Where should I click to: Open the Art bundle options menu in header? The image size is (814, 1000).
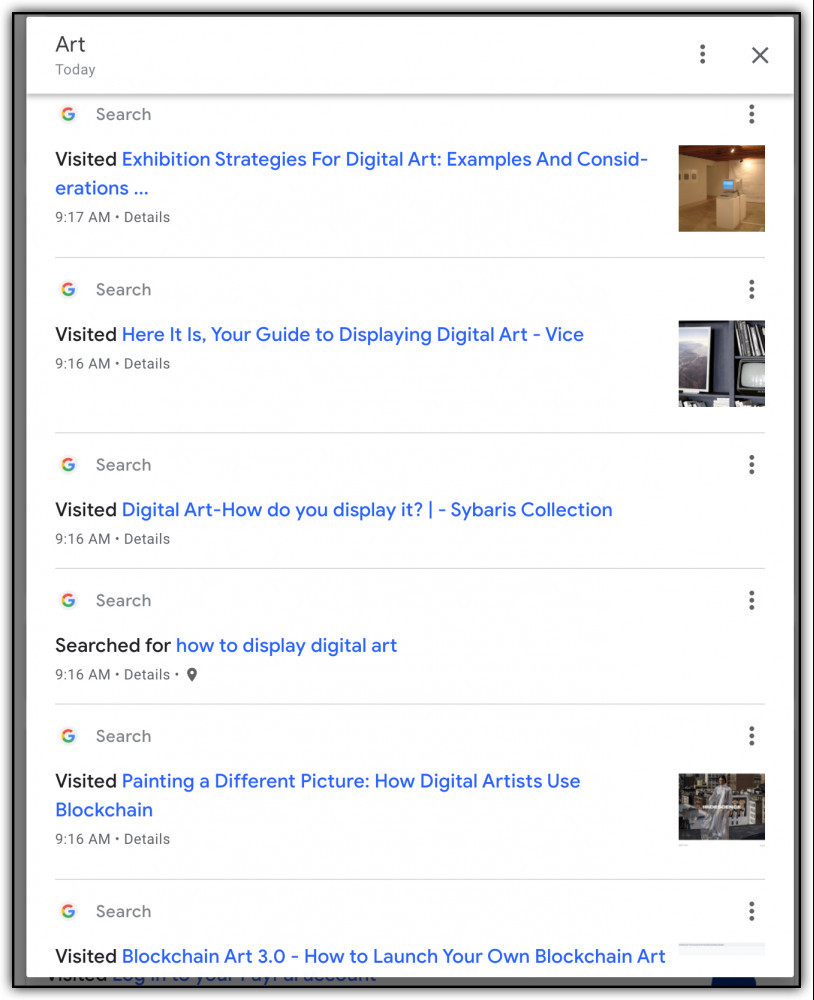(x=702, y=54)
